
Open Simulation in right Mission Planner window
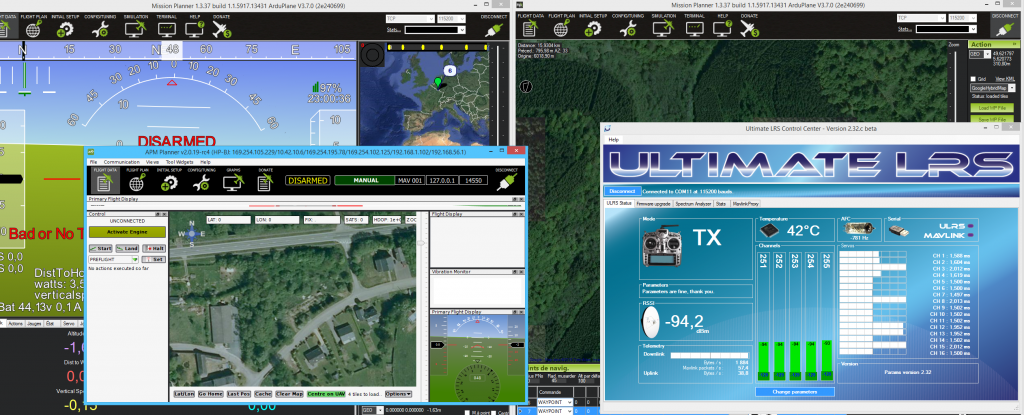[663, 25]
